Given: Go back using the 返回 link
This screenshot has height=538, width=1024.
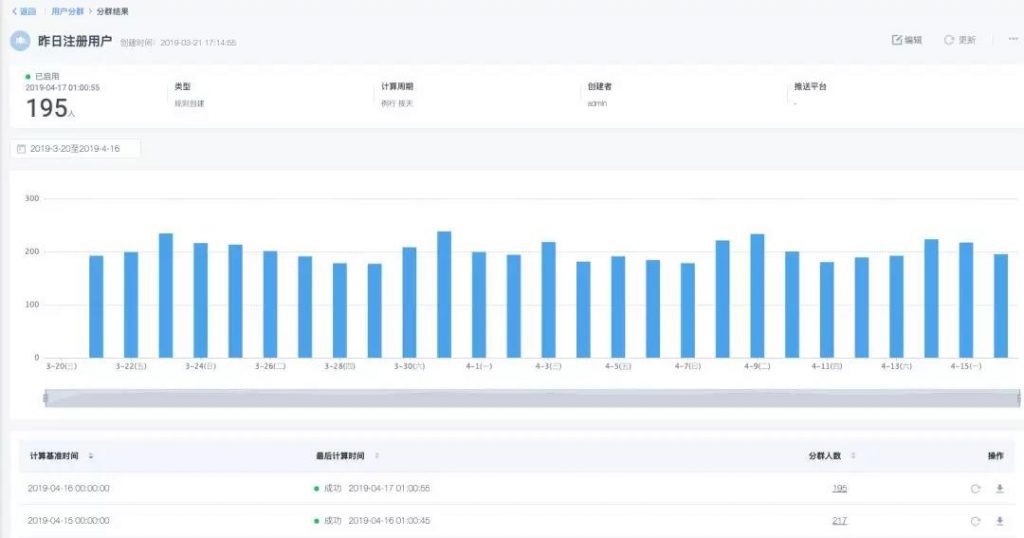Looking at the screenshot, I should pos(24,11).
